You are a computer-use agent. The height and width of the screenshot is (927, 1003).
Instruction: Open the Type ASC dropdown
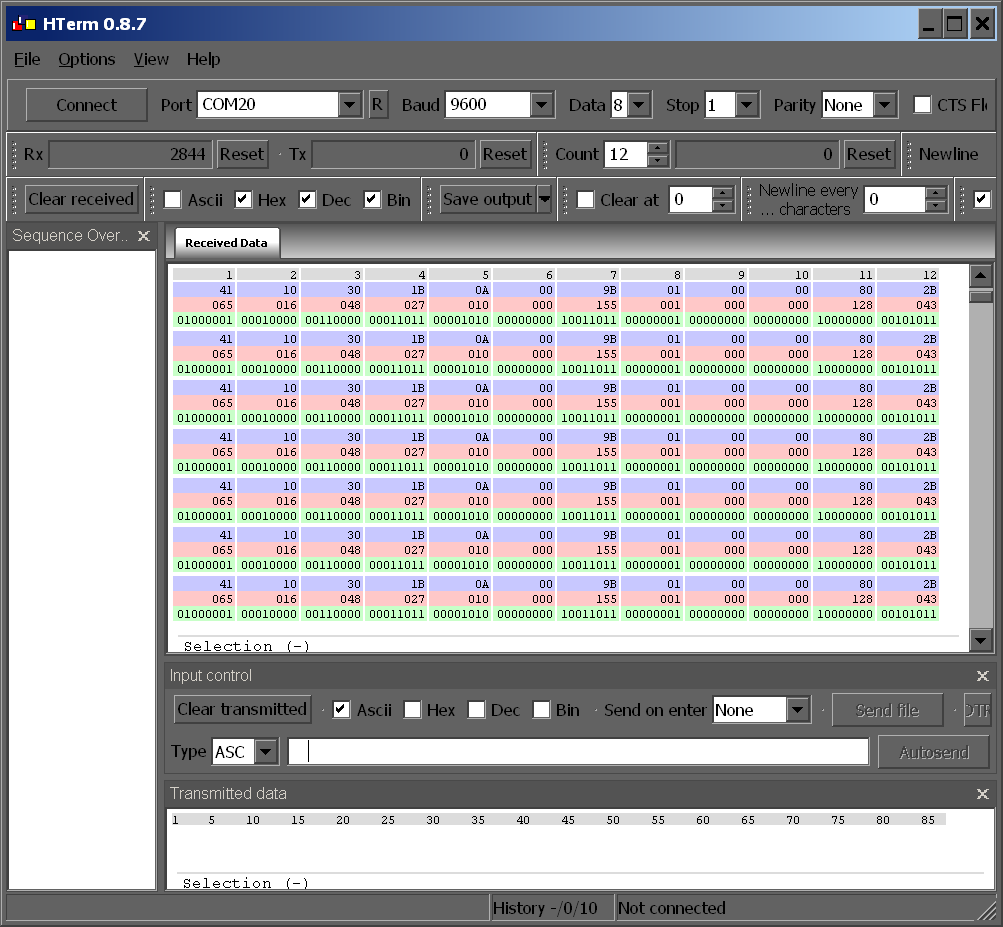click(265, 751)
